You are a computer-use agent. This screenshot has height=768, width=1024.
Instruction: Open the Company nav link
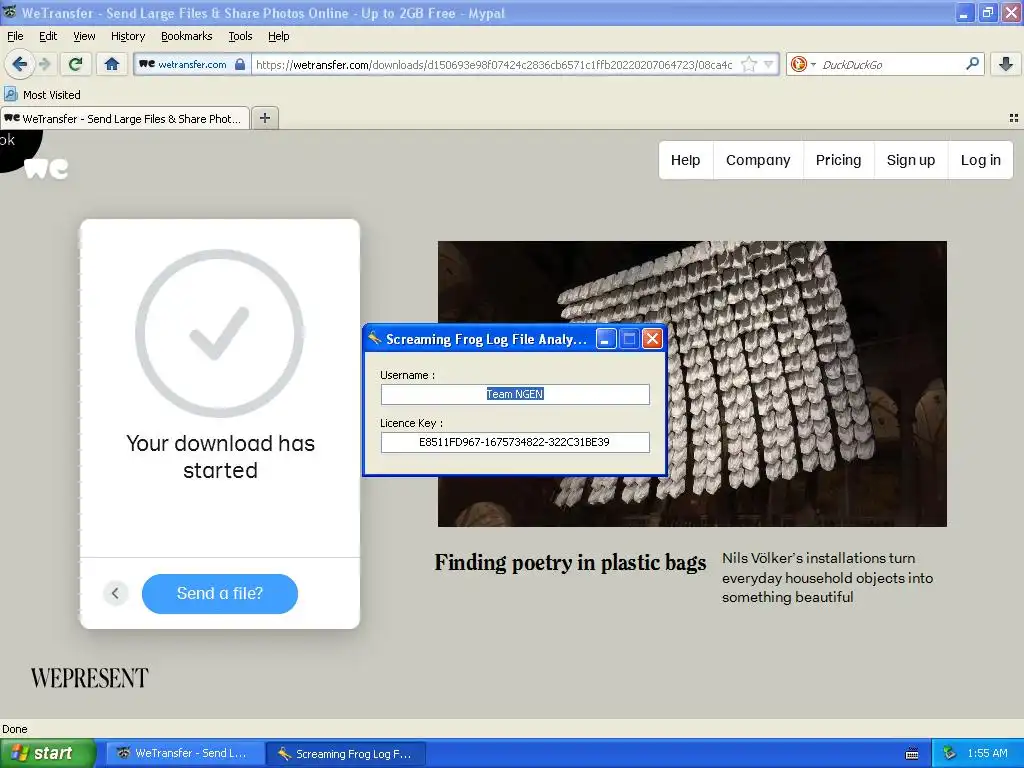pyautogui.click(x=758, y=160)
